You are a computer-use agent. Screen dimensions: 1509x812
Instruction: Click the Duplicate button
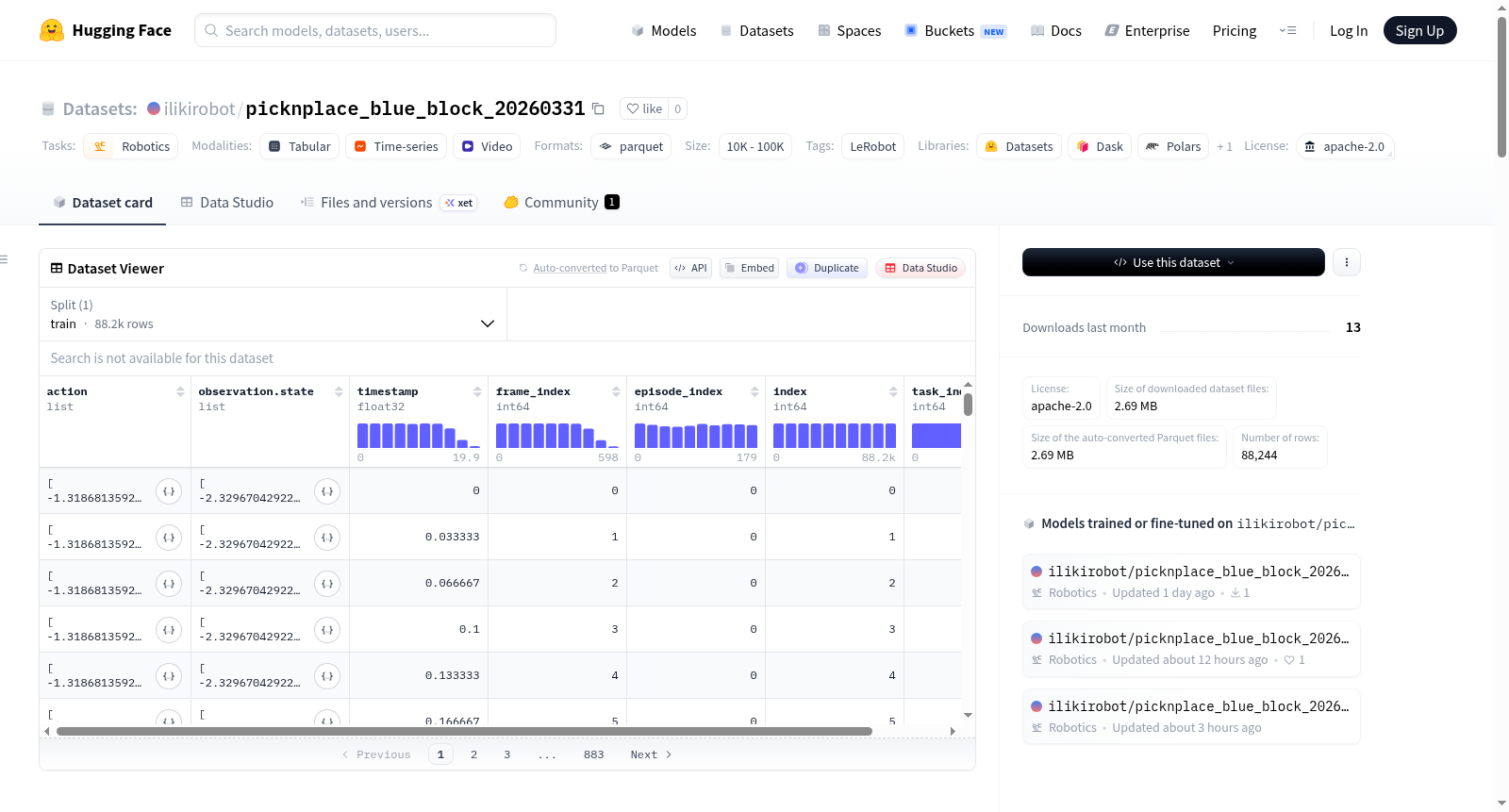pos(827,268)
